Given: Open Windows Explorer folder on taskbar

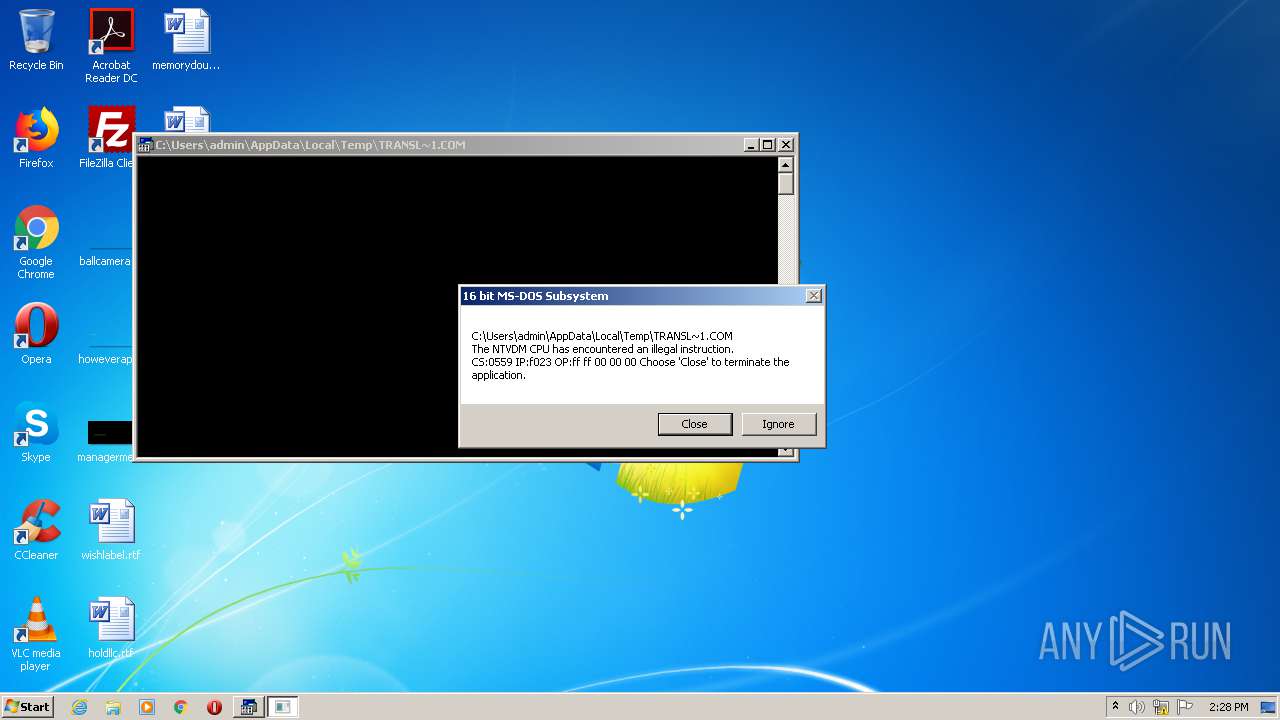Looking at the screenshot, I should point(113,707).
